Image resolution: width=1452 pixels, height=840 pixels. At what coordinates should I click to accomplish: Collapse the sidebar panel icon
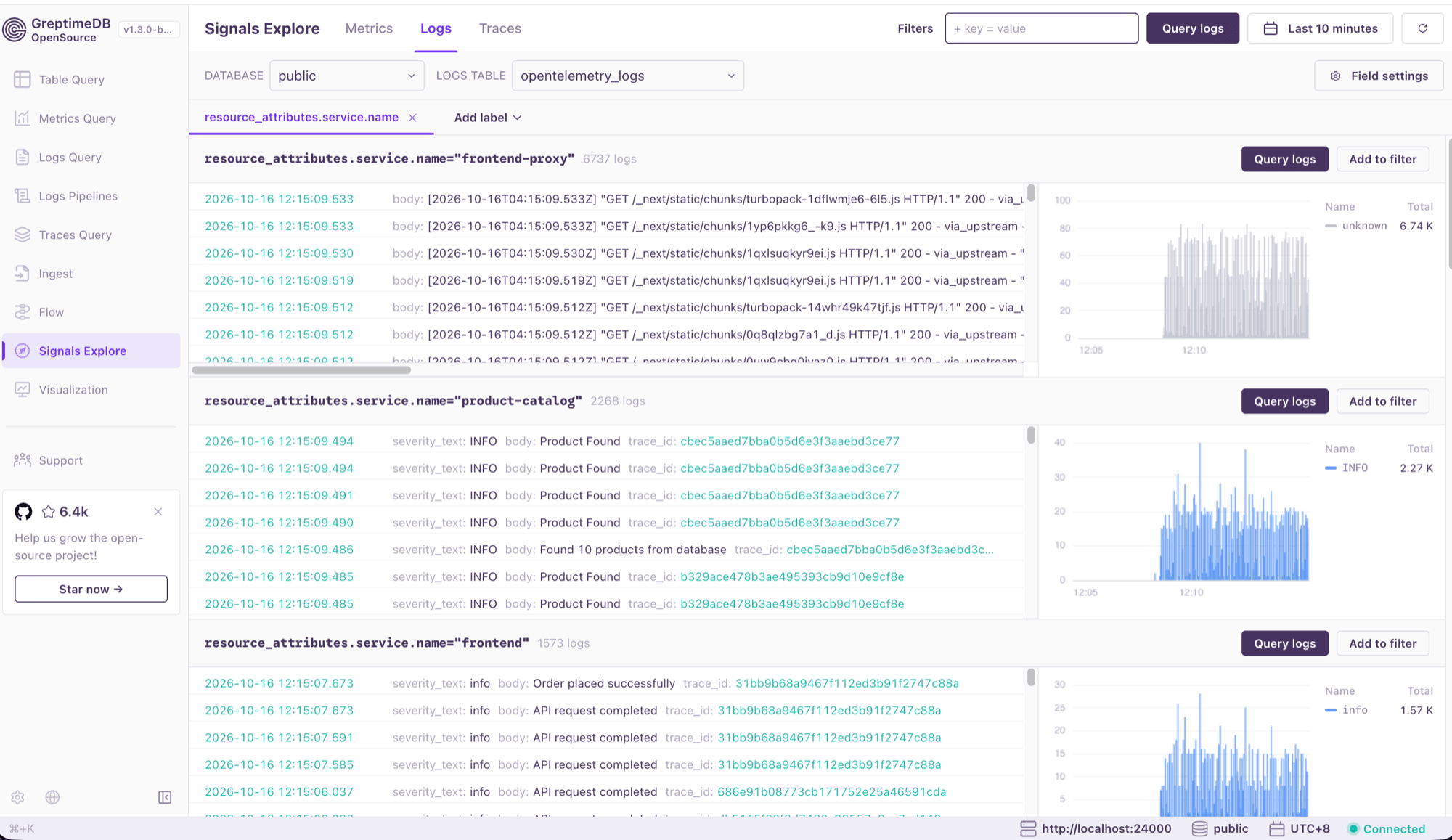click(x=165, y=797)
